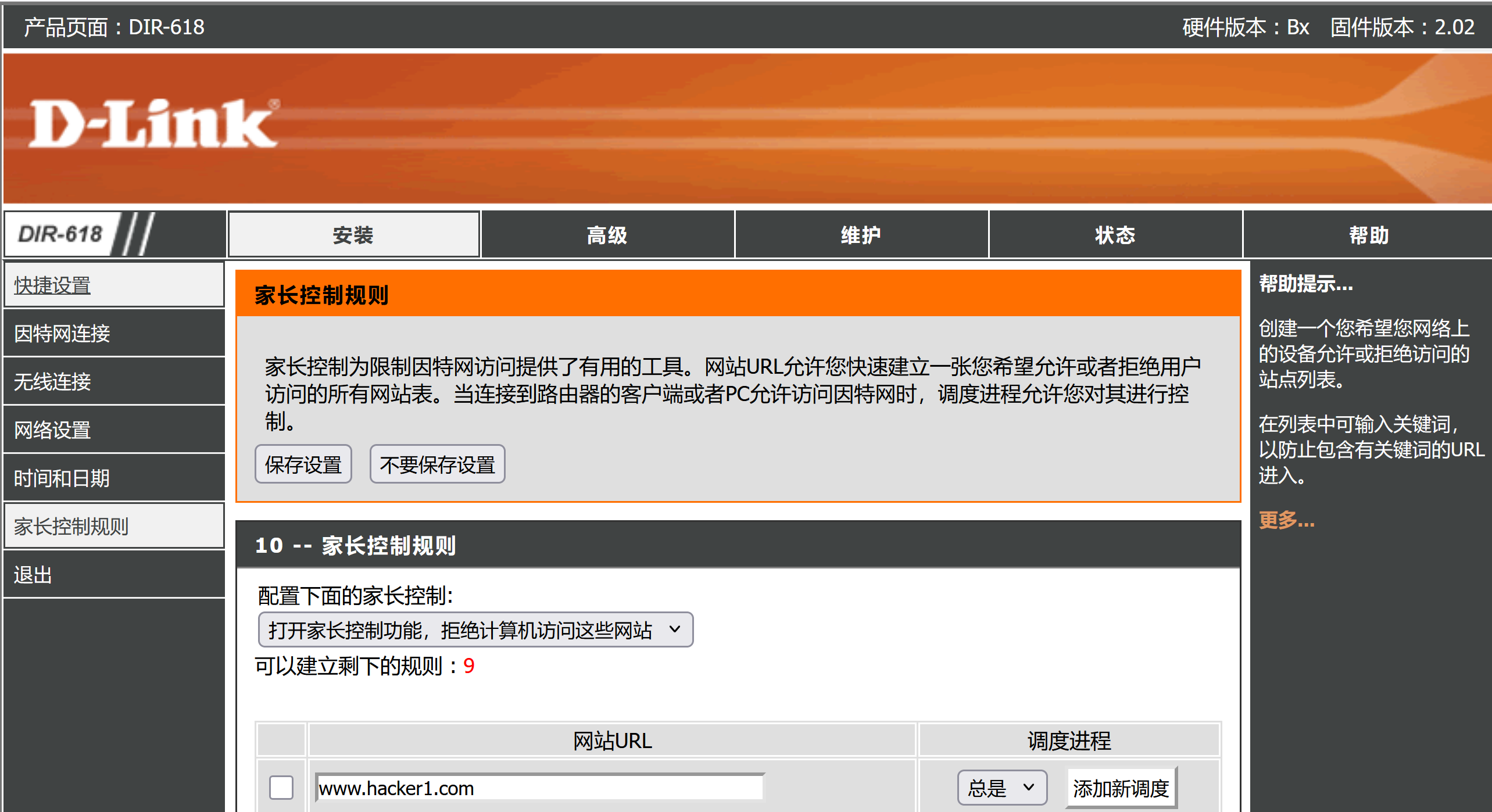Open the 帮助 tab
This screenshot has width=1492, height=812.
pos(1368,235)
